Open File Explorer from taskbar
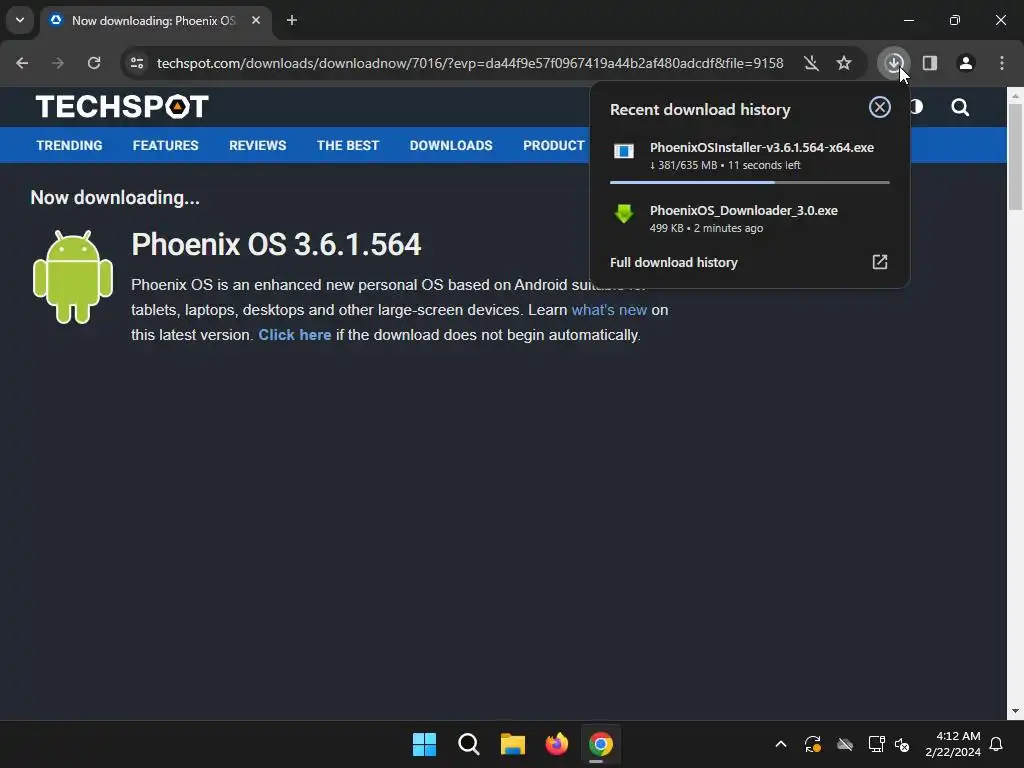 [513, 744]
